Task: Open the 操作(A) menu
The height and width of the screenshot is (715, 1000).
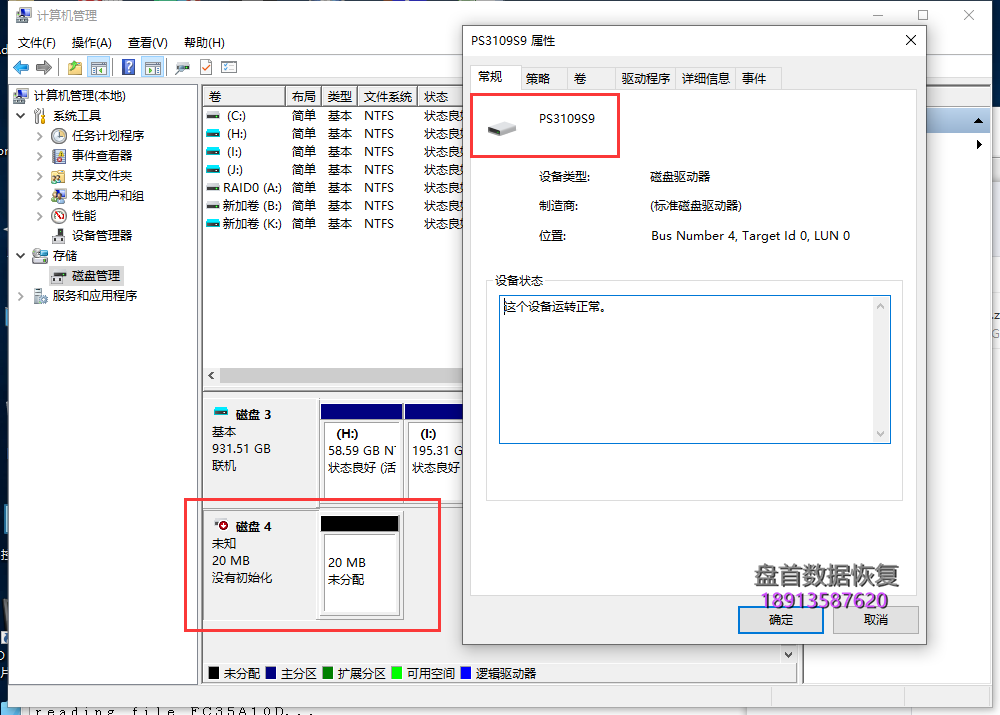Action: click(x=91, y=42)
